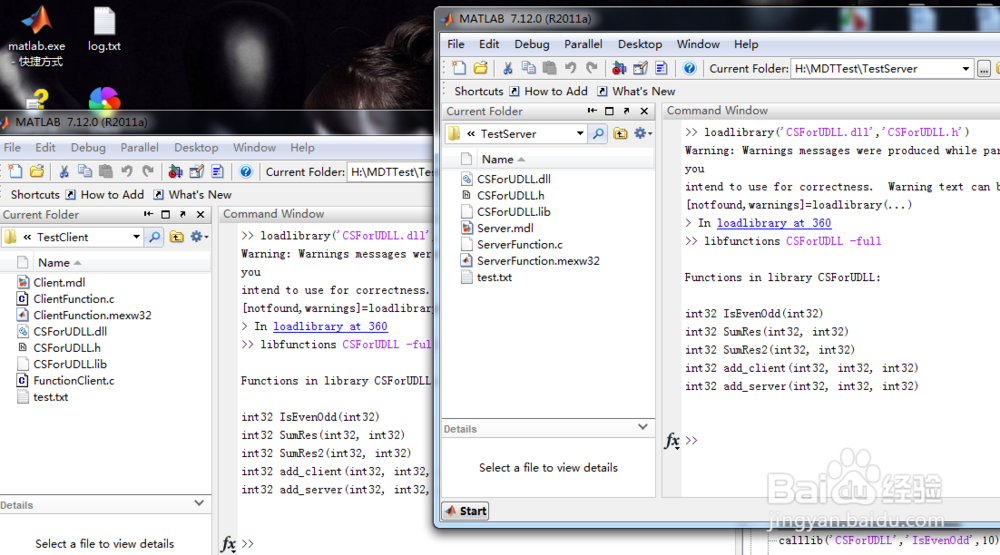Maximize TestServer Current Folder panel
Screen dimensions: 1000x555
point(609,111)
